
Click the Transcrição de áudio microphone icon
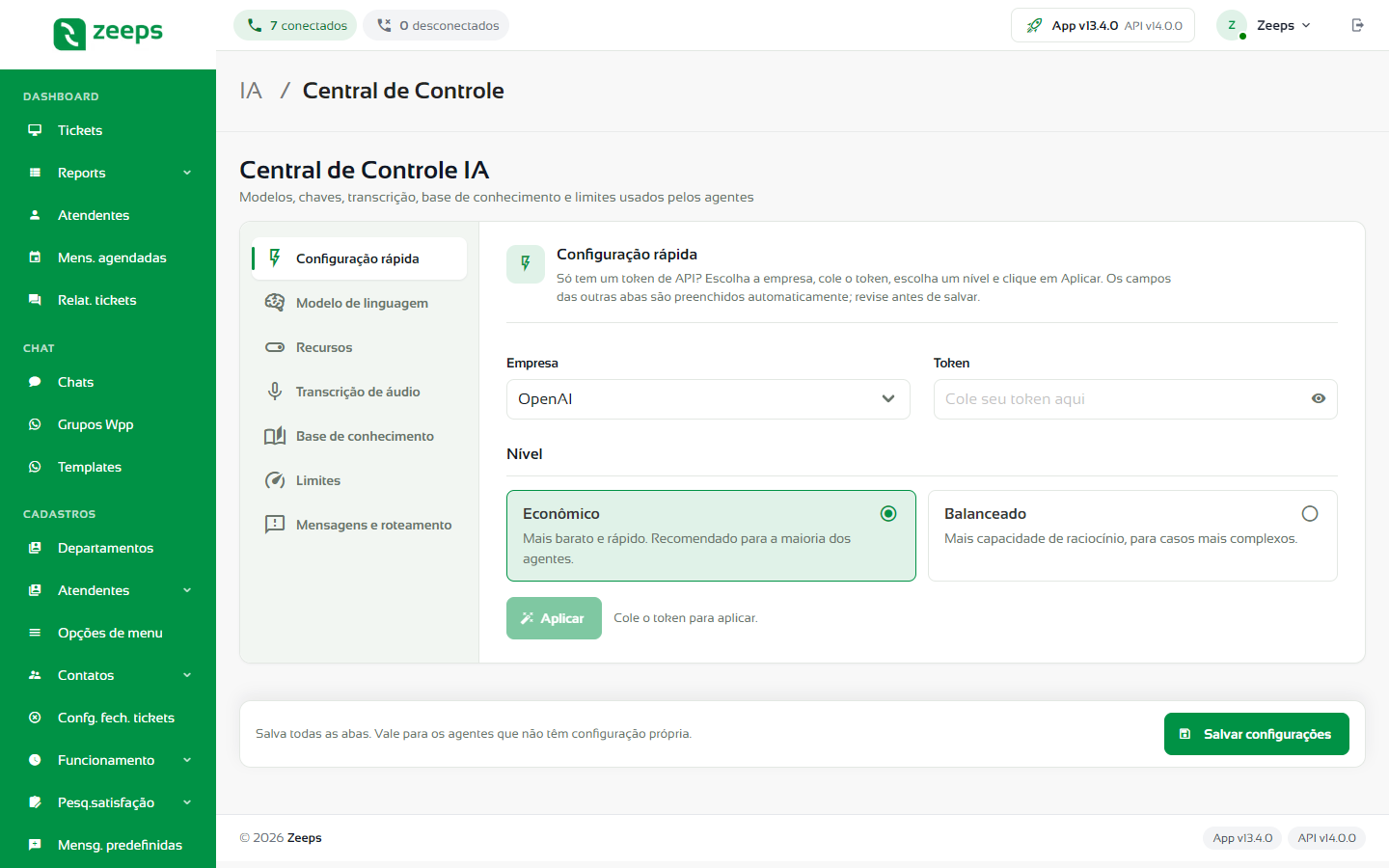coord(275,392)
